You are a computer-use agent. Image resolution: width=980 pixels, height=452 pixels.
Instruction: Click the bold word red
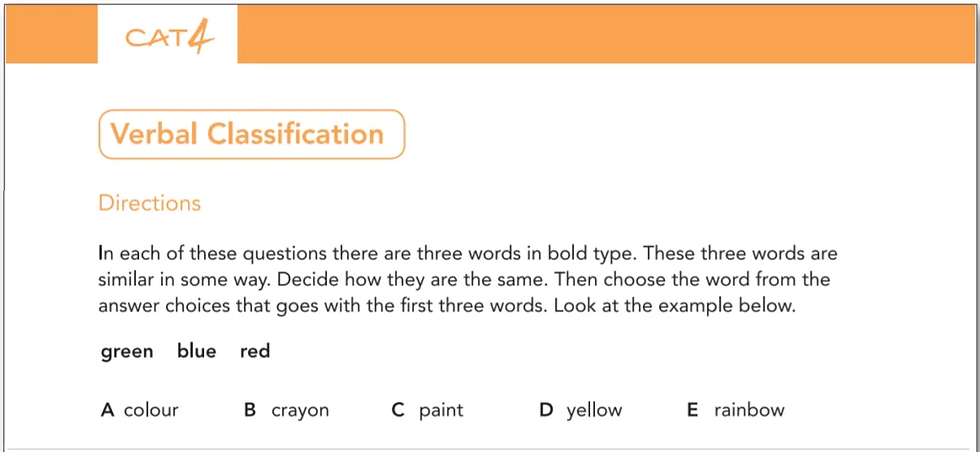255,352
